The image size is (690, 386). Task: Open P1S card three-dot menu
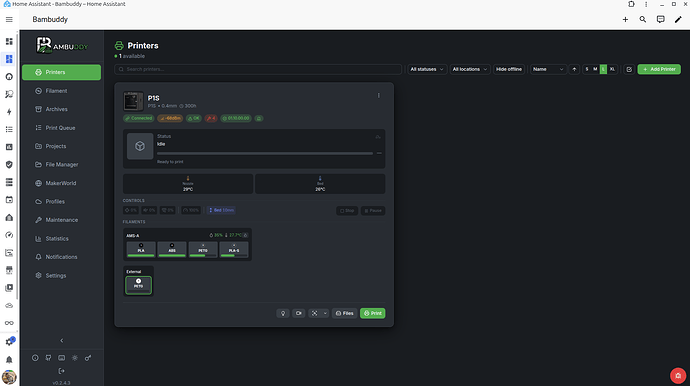pyautogui.click(x=378, y=96)
